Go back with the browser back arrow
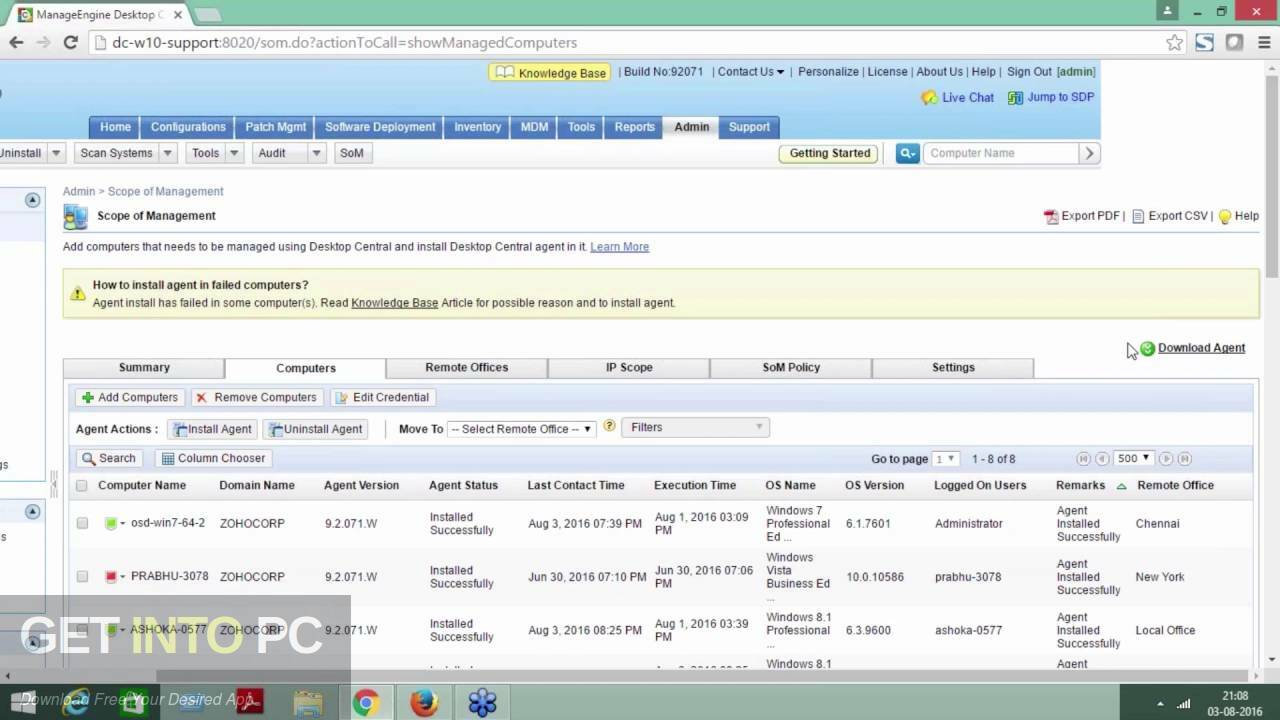The width and height of the screenshot is (1280, 720). click(x=16, y=42)
